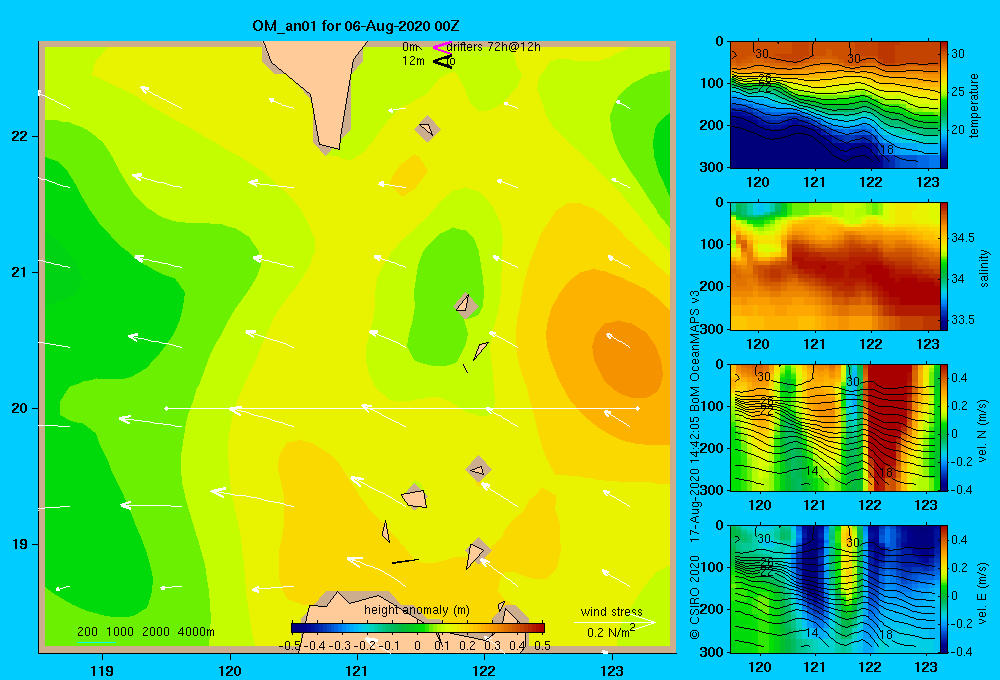This screenshot has height=680, width=1000.
Task: Click the longitude '119' label on main map
Action: 102,670
